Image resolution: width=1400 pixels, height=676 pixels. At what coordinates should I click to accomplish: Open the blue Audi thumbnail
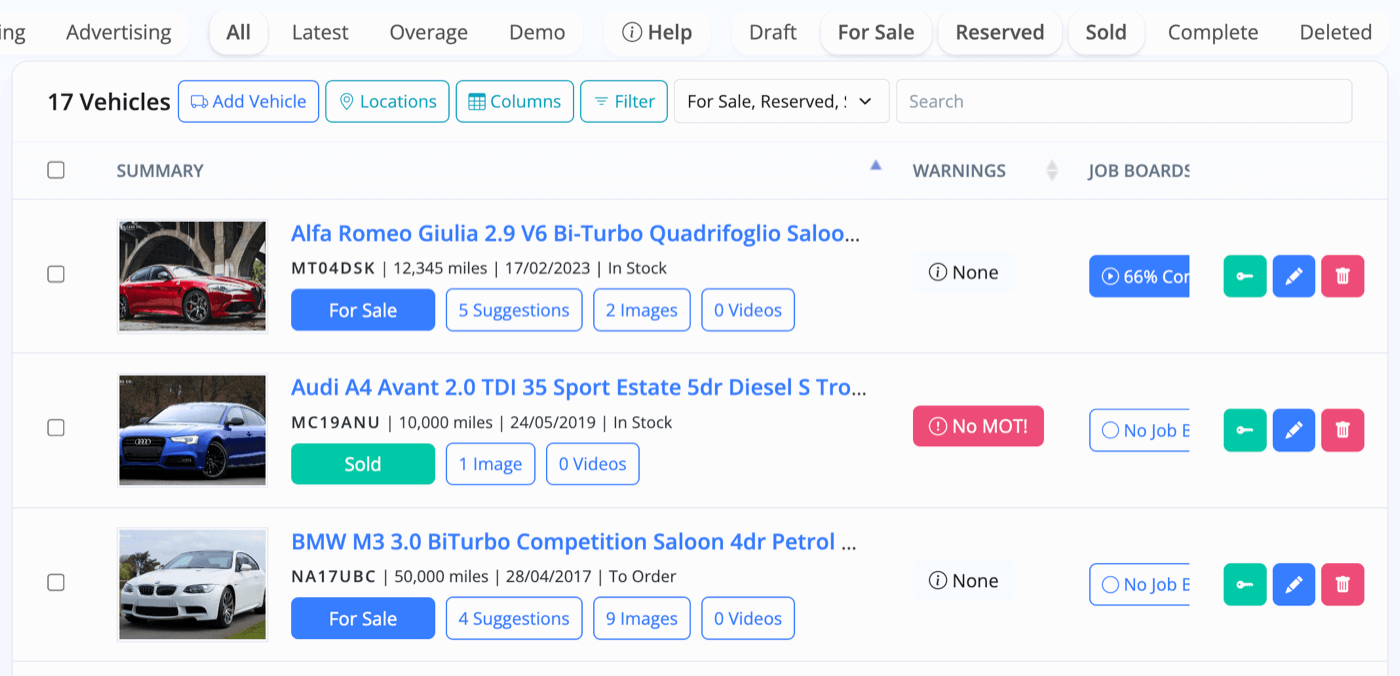click(192, 430)
